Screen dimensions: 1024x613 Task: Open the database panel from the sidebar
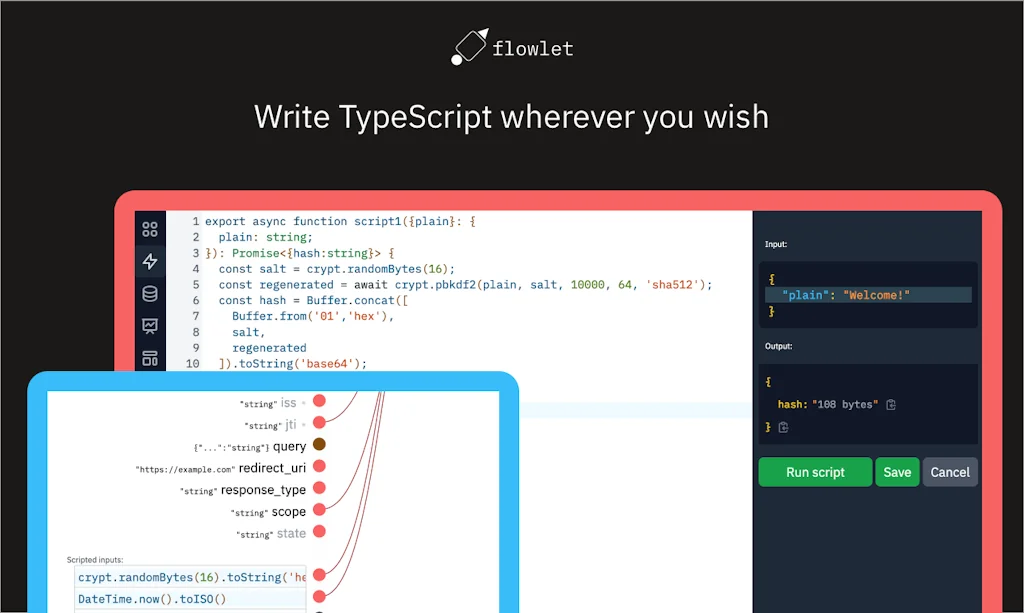(x=150, y=293)
